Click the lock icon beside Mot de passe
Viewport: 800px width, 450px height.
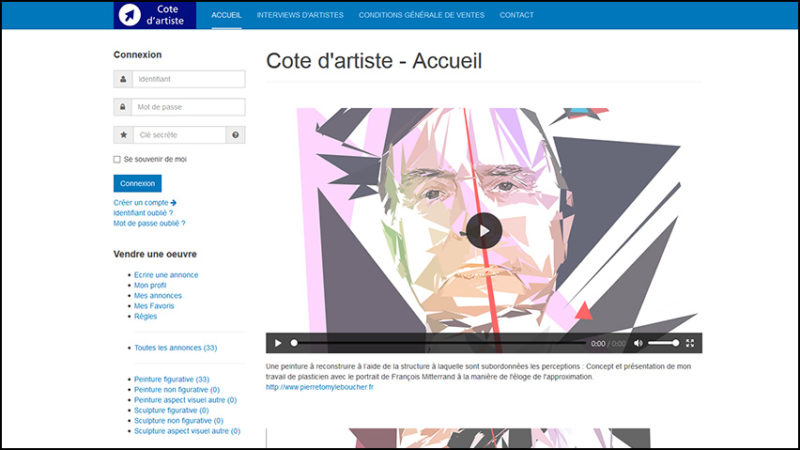(x=123, y=107)
